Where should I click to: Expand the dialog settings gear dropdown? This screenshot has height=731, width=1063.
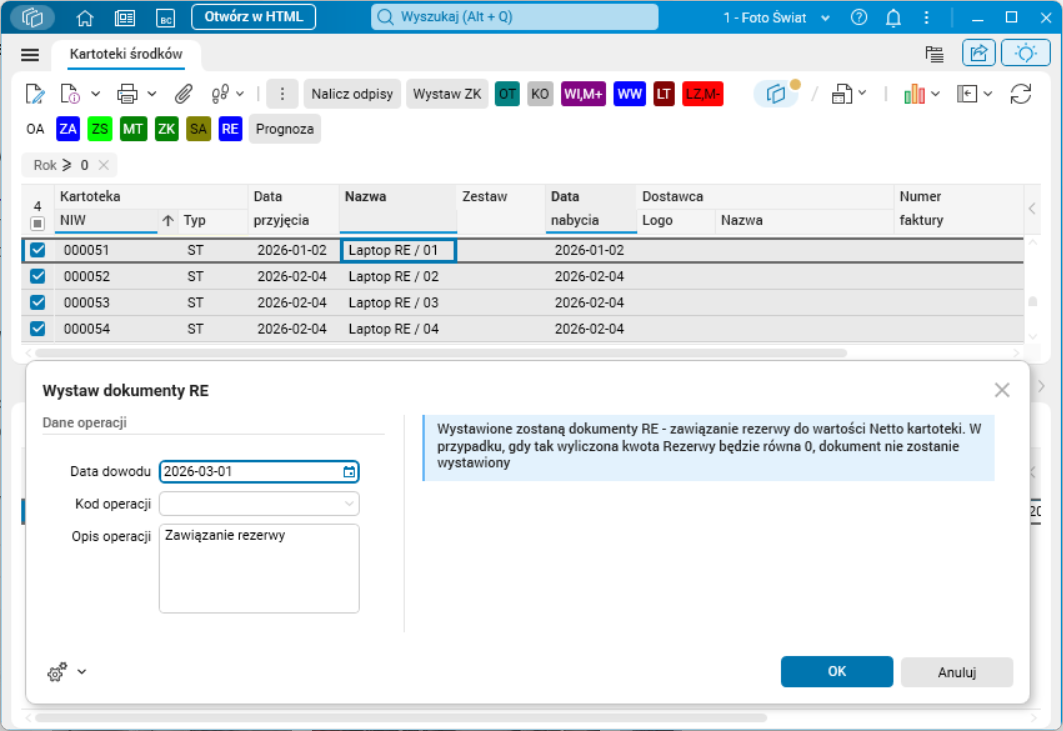pos(82,672)
